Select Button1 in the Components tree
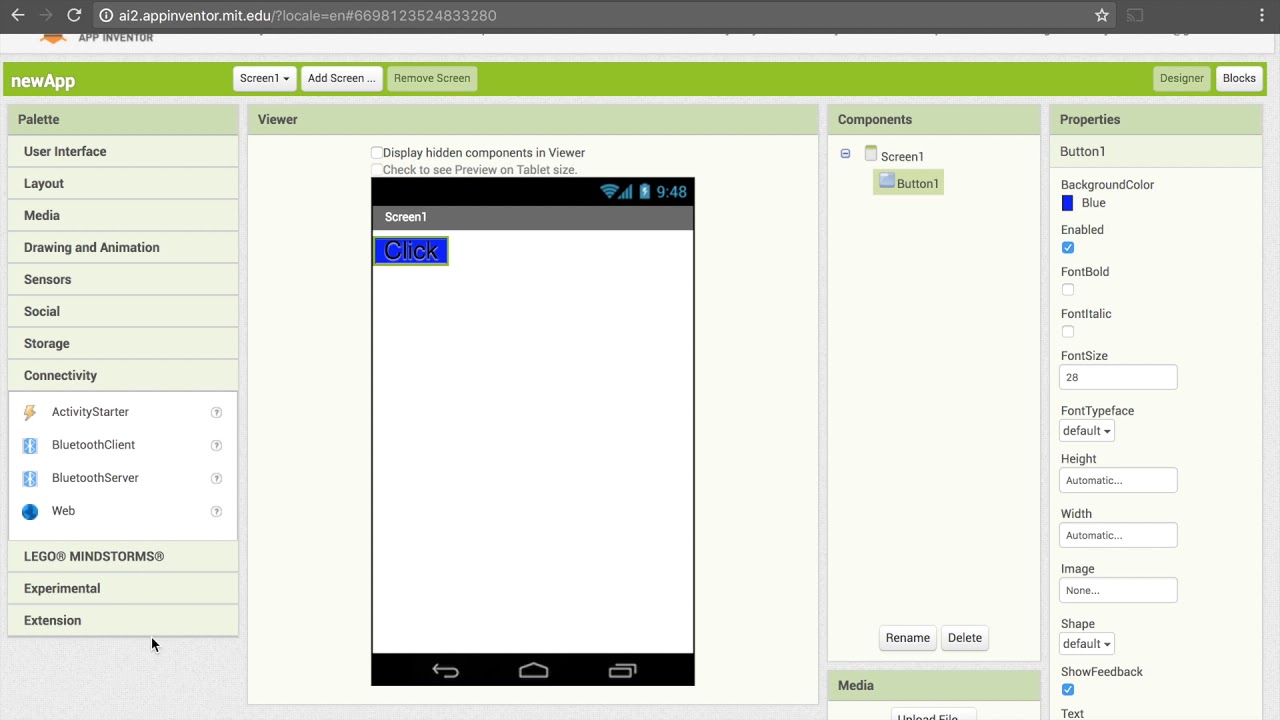Image resolution: width=1280 pixels, height=720 pixels. [x=918, y=183]
